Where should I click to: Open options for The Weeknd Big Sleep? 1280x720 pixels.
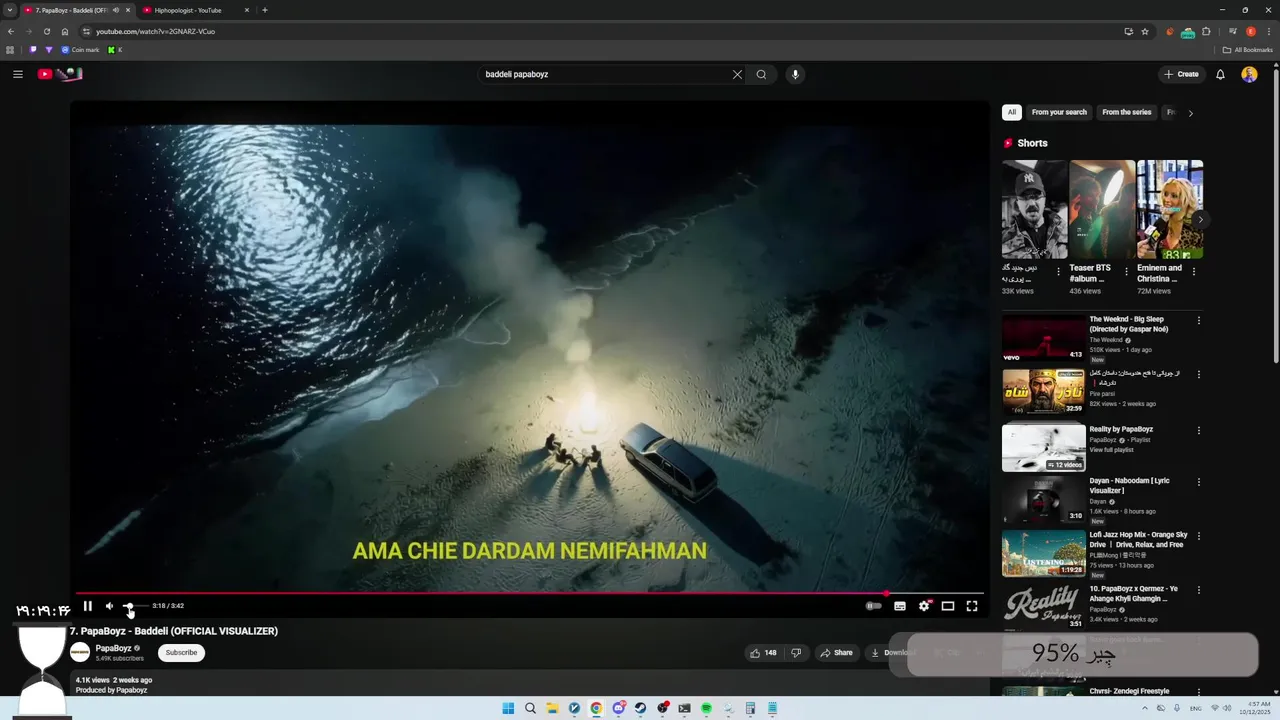(1199, 321)
